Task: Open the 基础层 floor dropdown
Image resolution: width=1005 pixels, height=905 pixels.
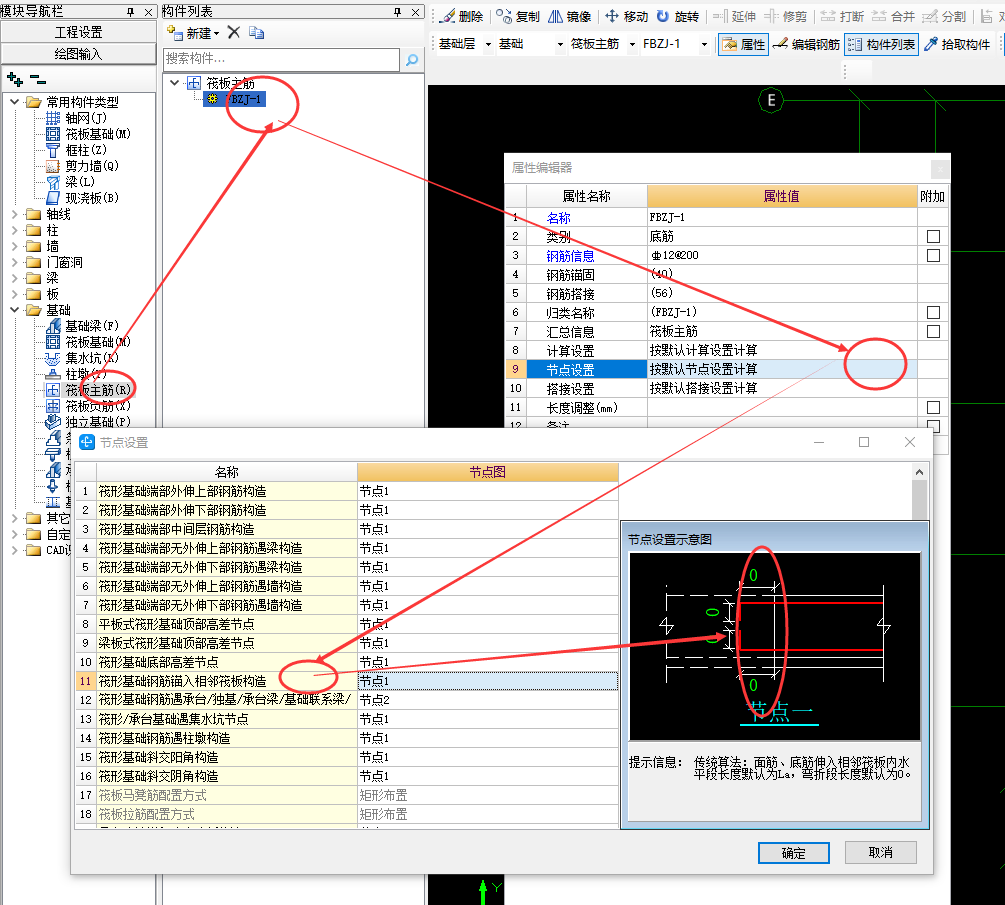Action: pos(488,44)
